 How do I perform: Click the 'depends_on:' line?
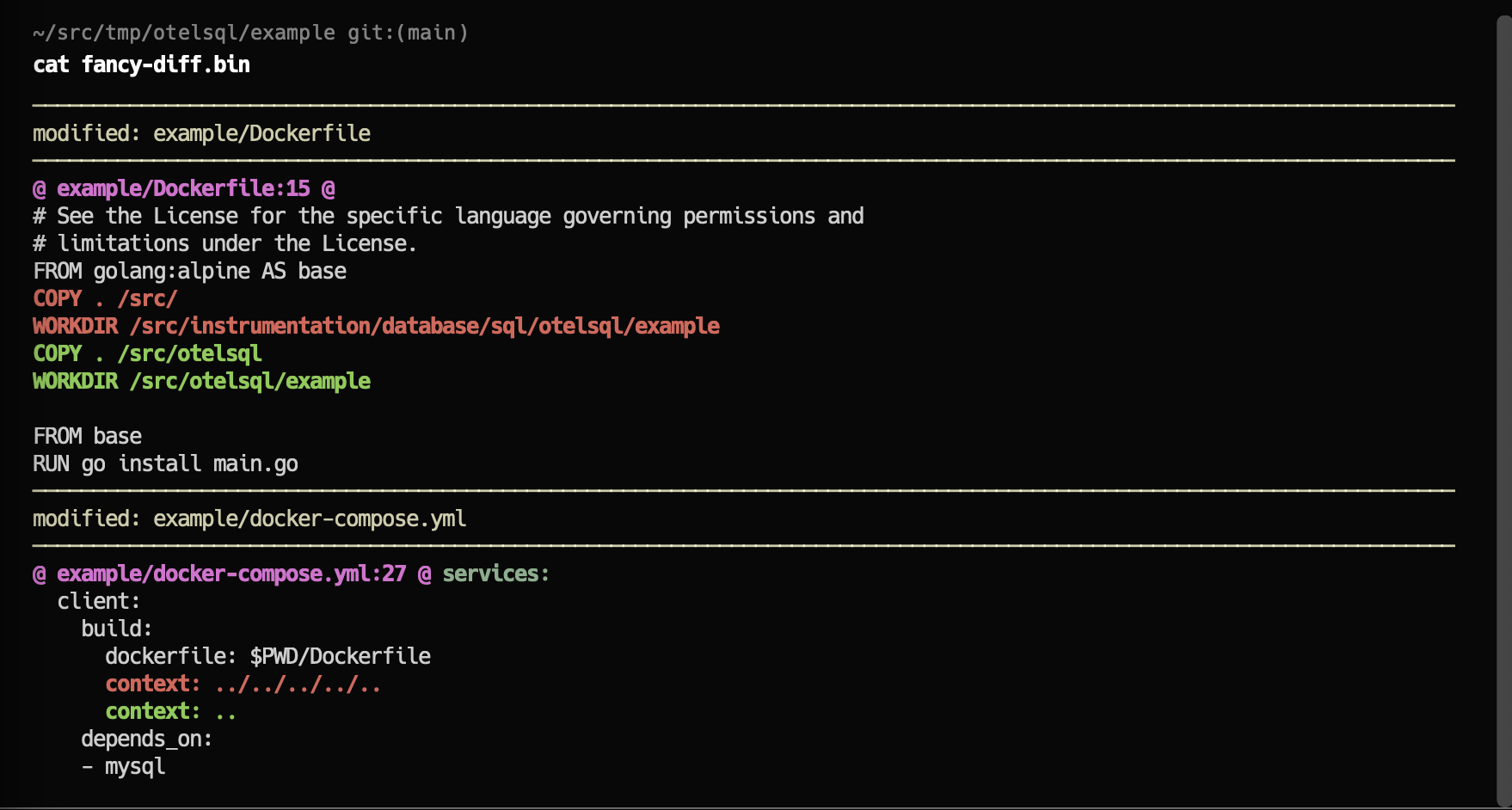click(147, 739)
